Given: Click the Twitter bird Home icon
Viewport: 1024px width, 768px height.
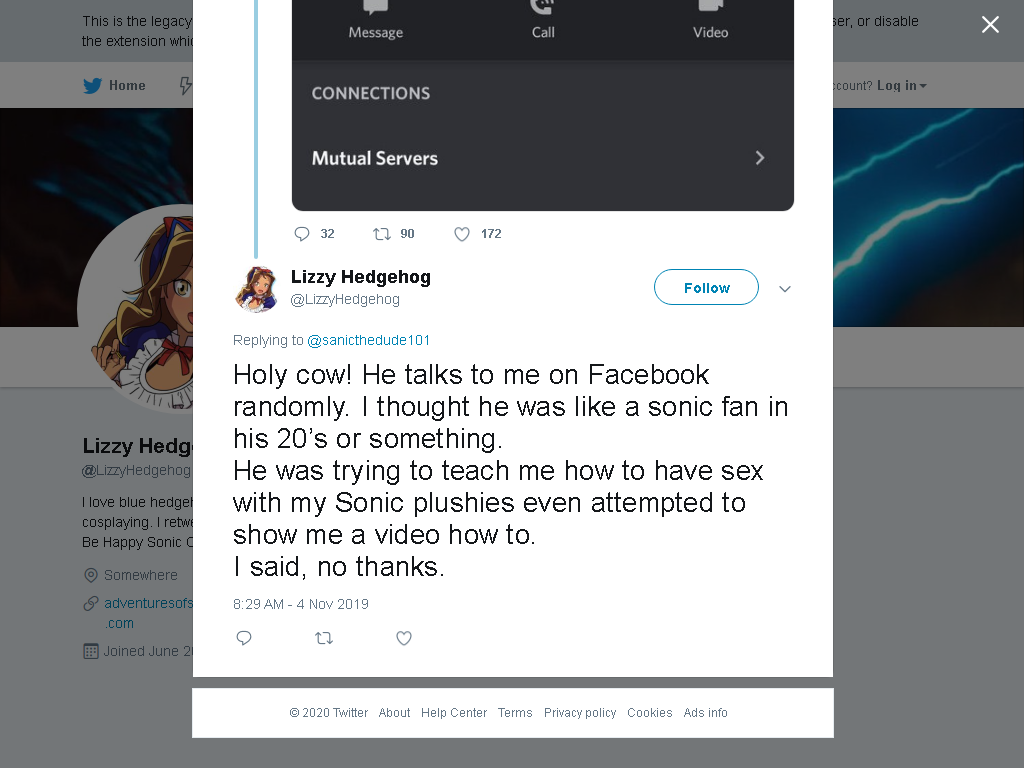Looking at the screenshot, I should pyautogui.click(x=93, y=86).
